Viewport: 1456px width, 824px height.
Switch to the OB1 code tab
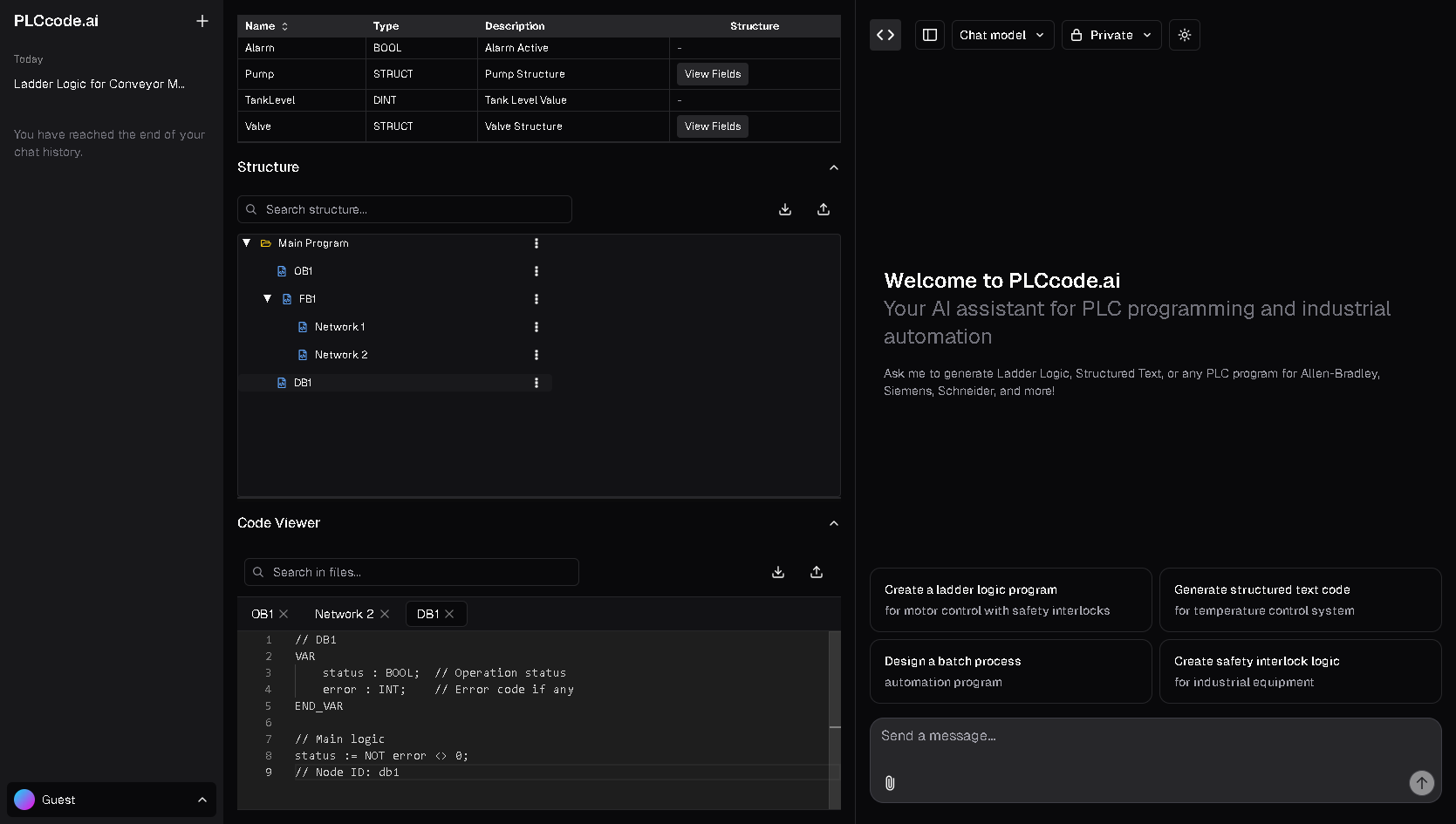tap(262, 614)
